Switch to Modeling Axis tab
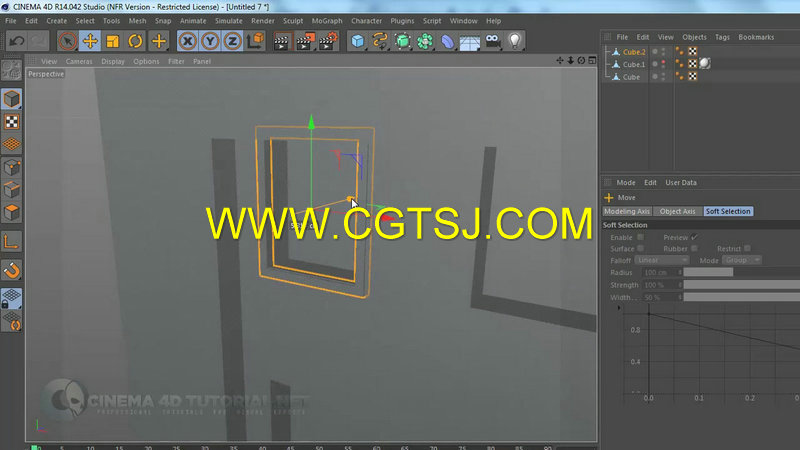Screen dimensions: 800x450 [x=627, y=211]
